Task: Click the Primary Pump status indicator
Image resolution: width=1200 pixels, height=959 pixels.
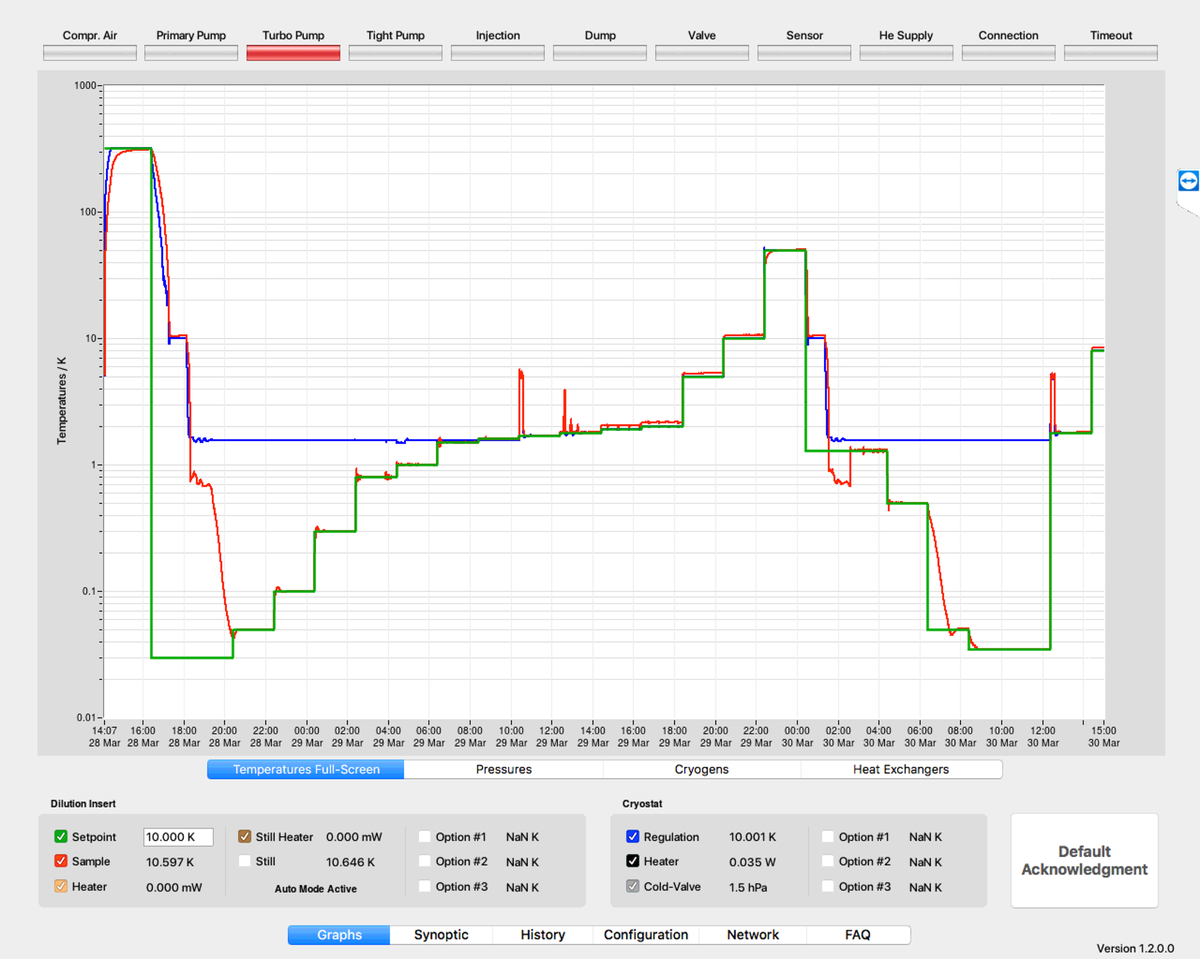Action: pyautogui.click(x=191, y=53)
